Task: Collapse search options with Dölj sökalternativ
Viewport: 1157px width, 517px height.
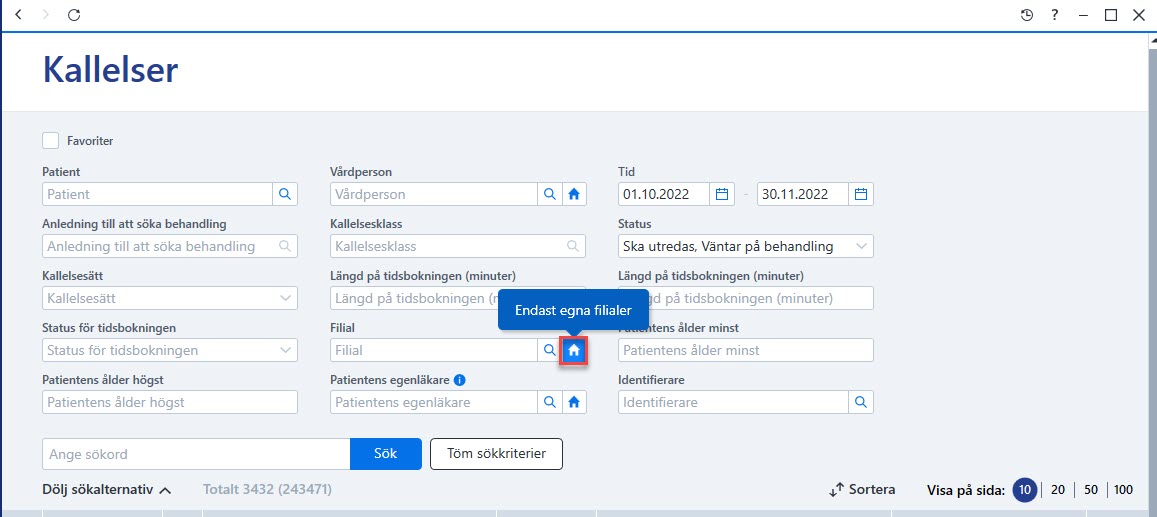Action: [108, 489]
